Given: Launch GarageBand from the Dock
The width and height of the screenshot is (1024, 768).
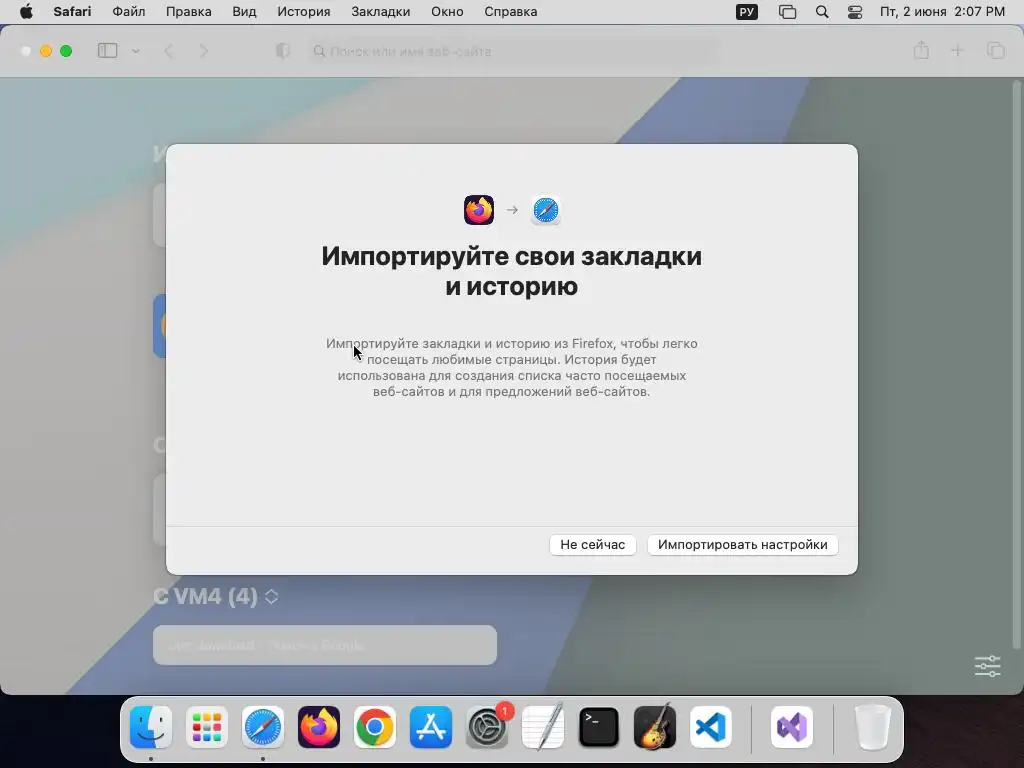Looking at the screenshot, I should click(x=655, y=727).
